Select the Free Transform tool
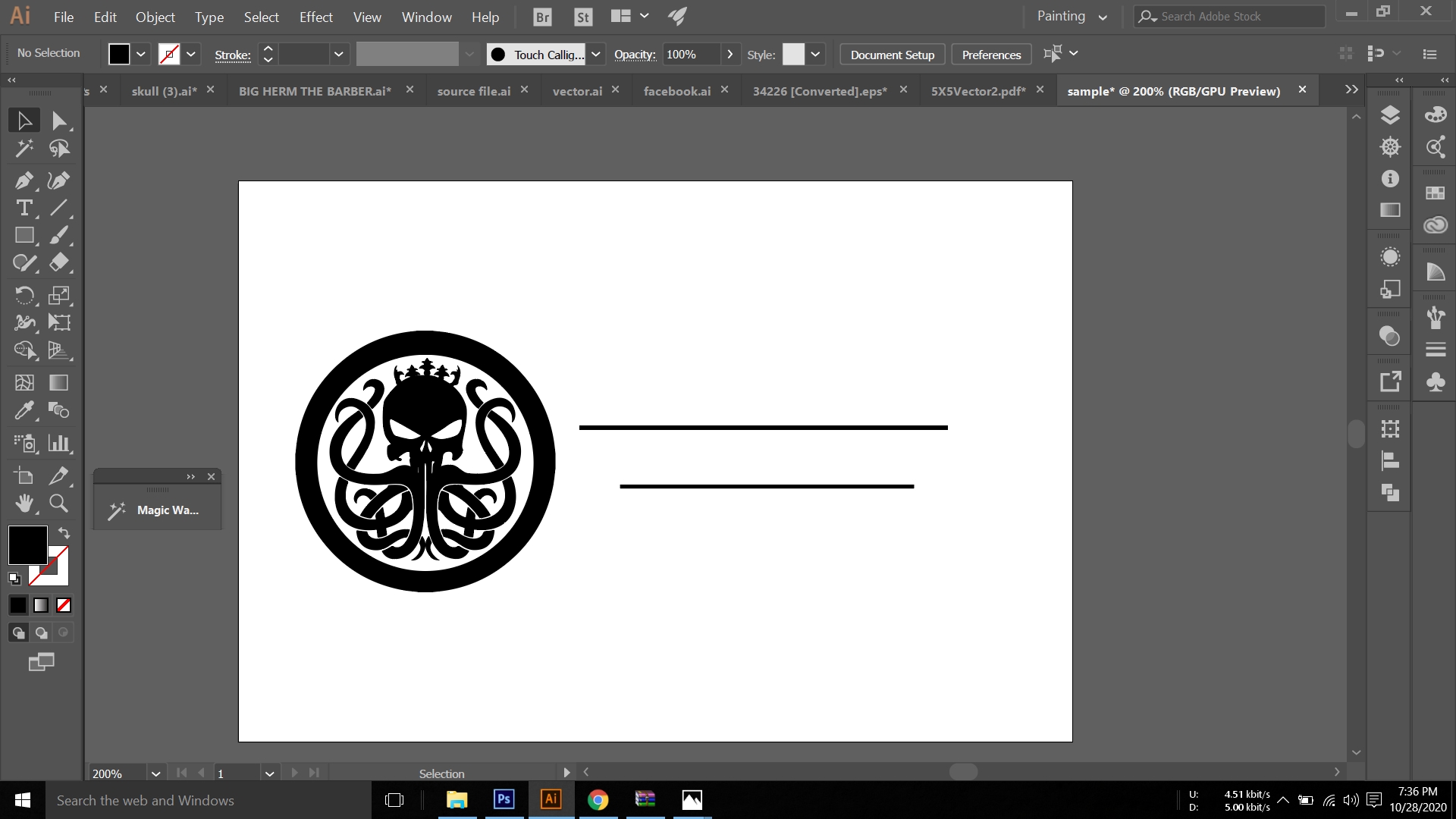Image resolution: width=1456 pixels, height=819 pixels. pos(59,322)
